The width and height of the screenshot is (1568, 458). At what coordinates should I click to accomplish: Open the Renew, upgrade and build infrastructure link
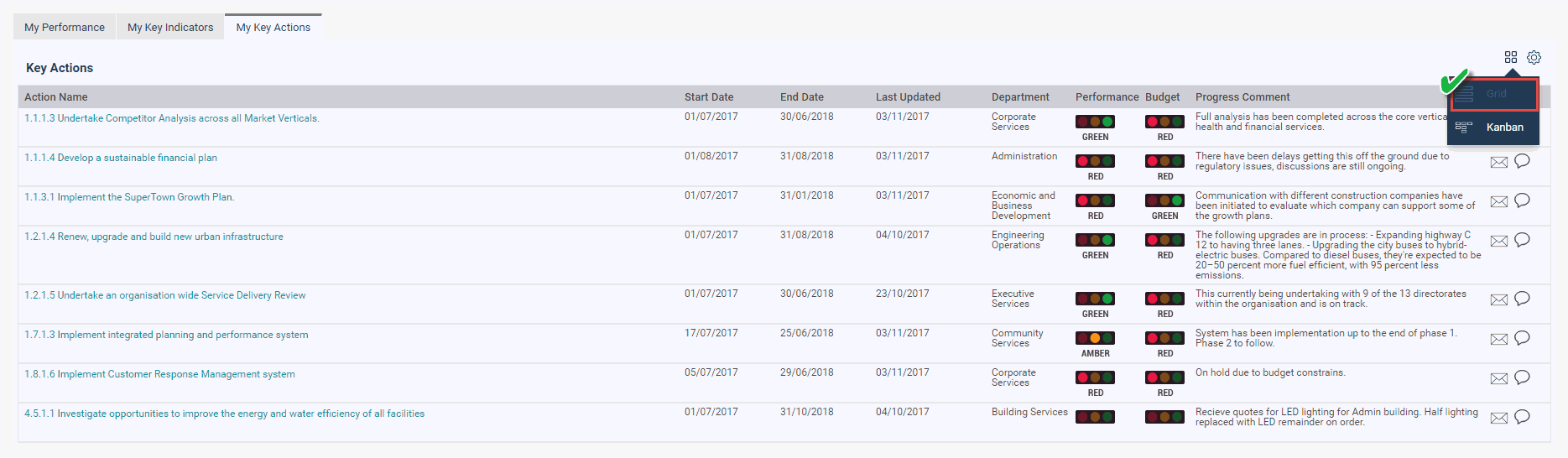coord(154,237)
